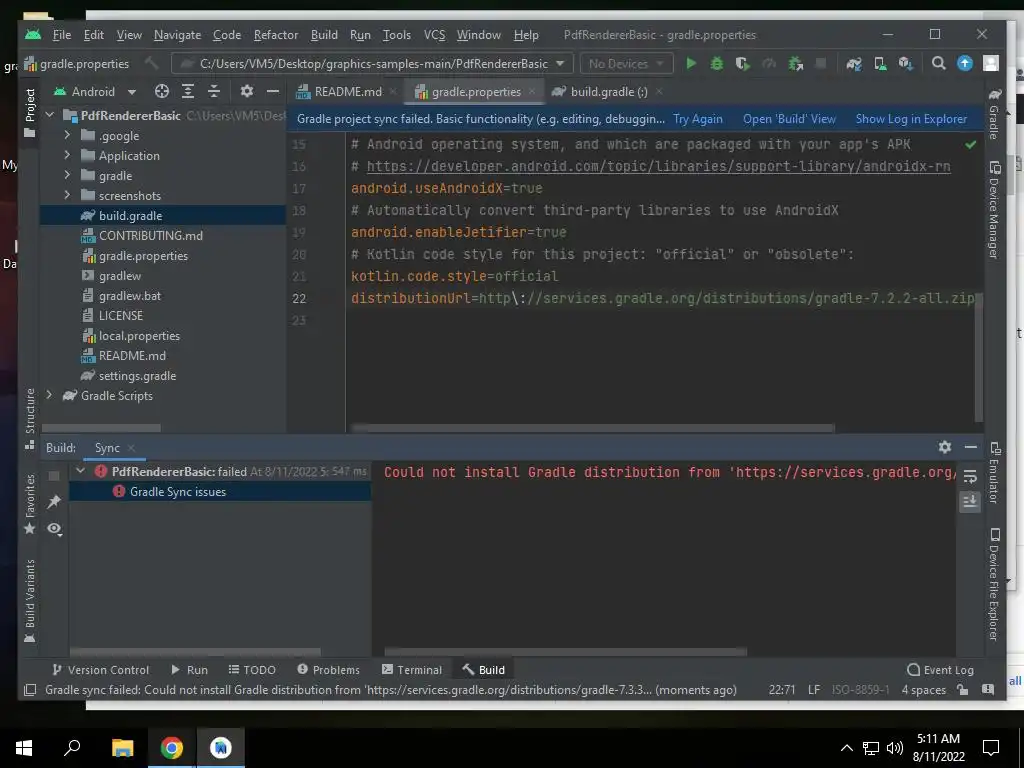This screenshot has width=1024, height=768.
Task: Open File Explorer from Windows taskbar
Action: [122, 747]
